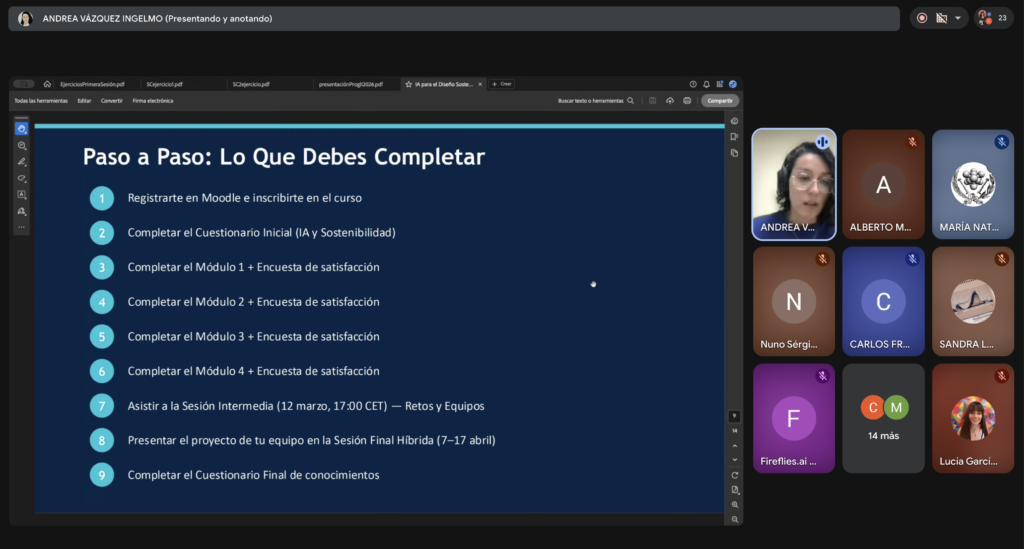This screenshot has width=1024, height=549.
Task: Go to the next page with down chevron
Action: pyautogui.click(x=735, y=460)
